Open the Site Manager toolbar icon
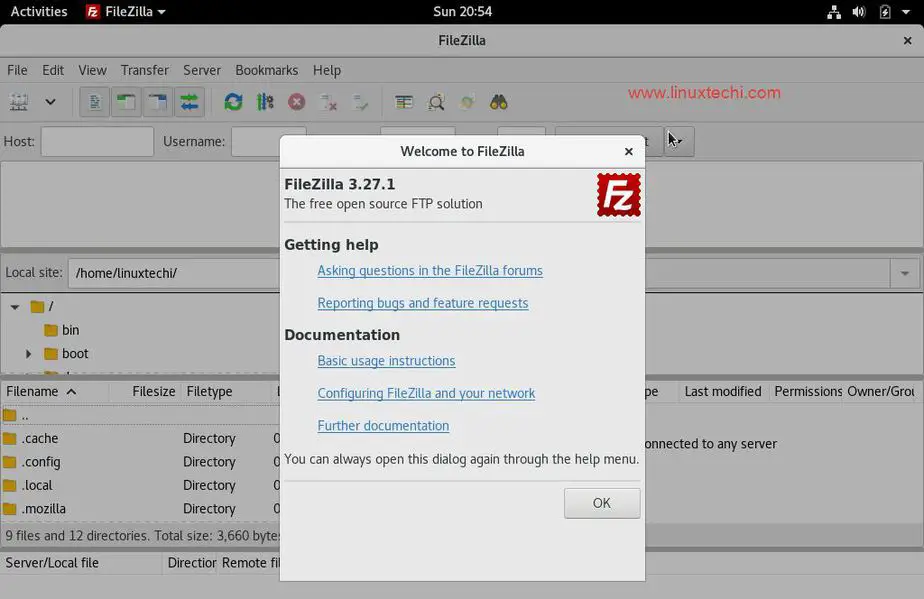This screenshot has height=599, width=924. tap(19, 103)
